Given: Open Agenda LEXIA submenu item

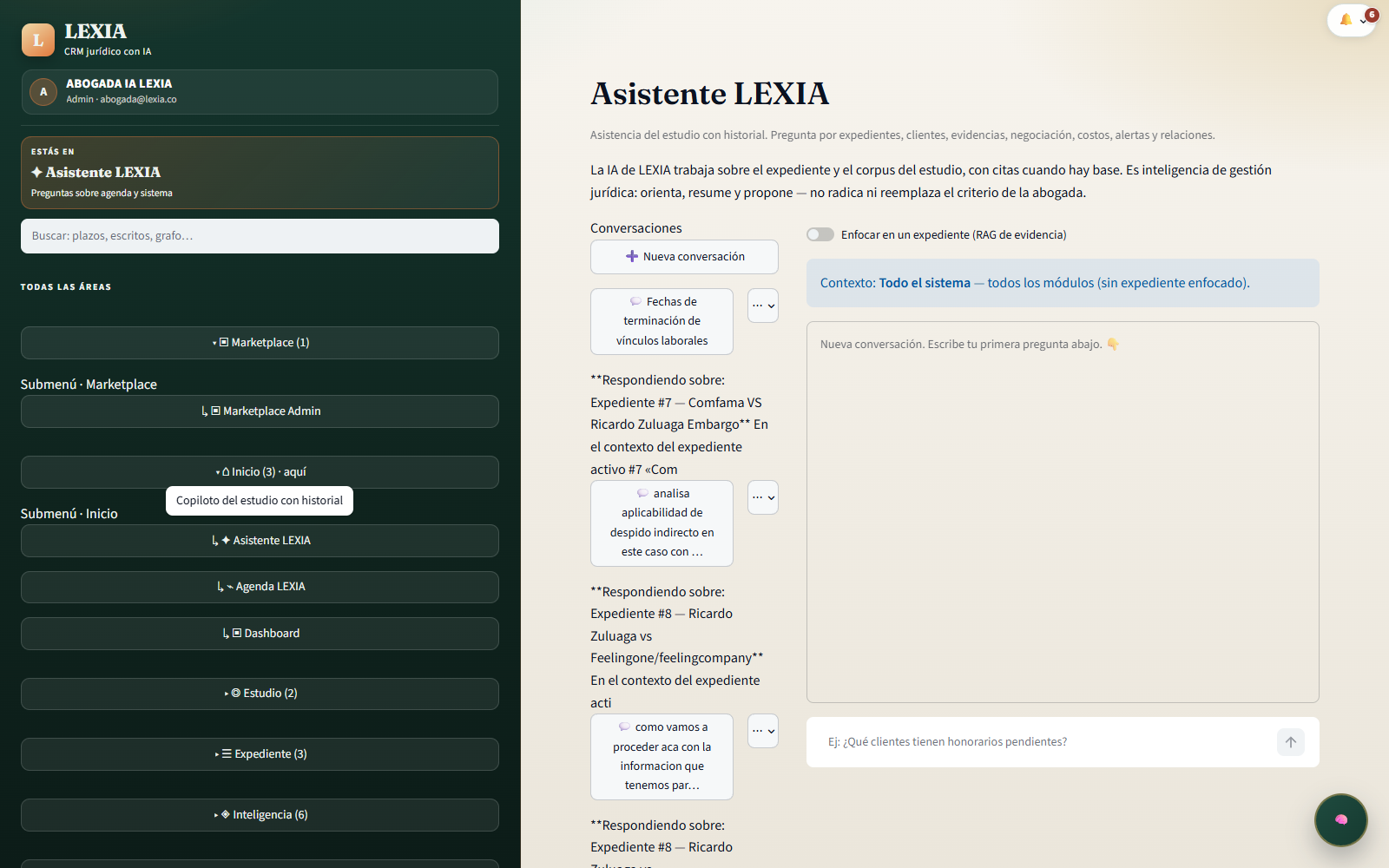Looking at the screenshot, I should point(260,587).
